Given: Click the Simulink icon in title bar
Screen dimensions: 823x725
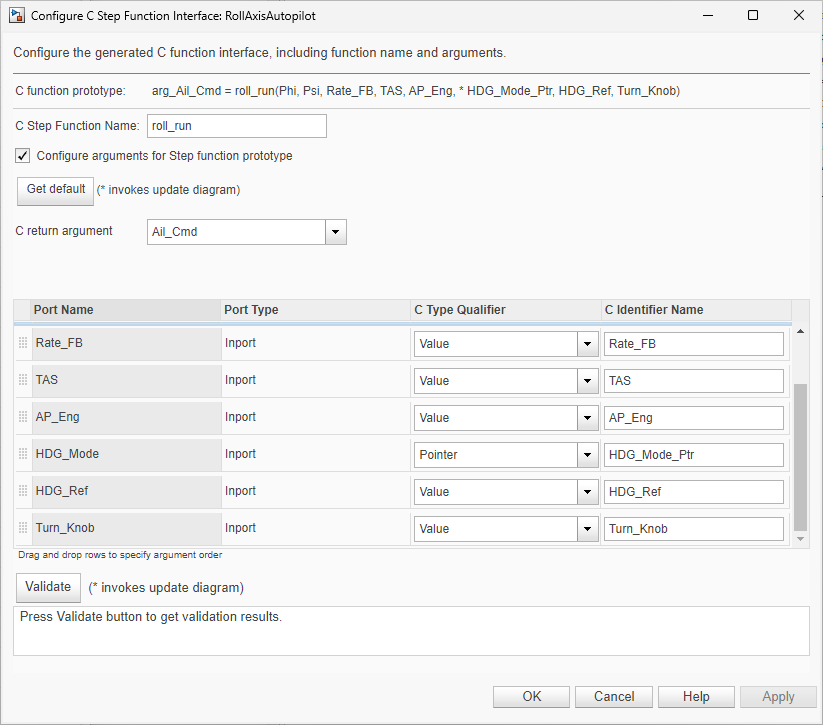Looking at the screenshot, I should (x=16, y=16).
